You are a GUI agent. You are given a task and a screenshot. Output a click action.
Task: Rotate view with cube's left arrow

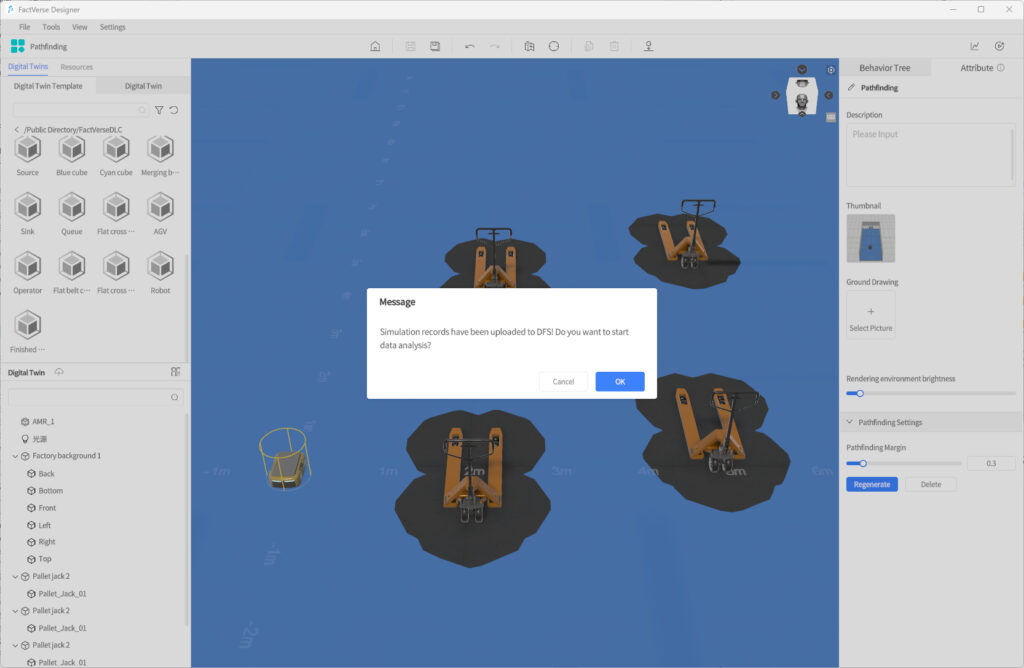[775, 95]
